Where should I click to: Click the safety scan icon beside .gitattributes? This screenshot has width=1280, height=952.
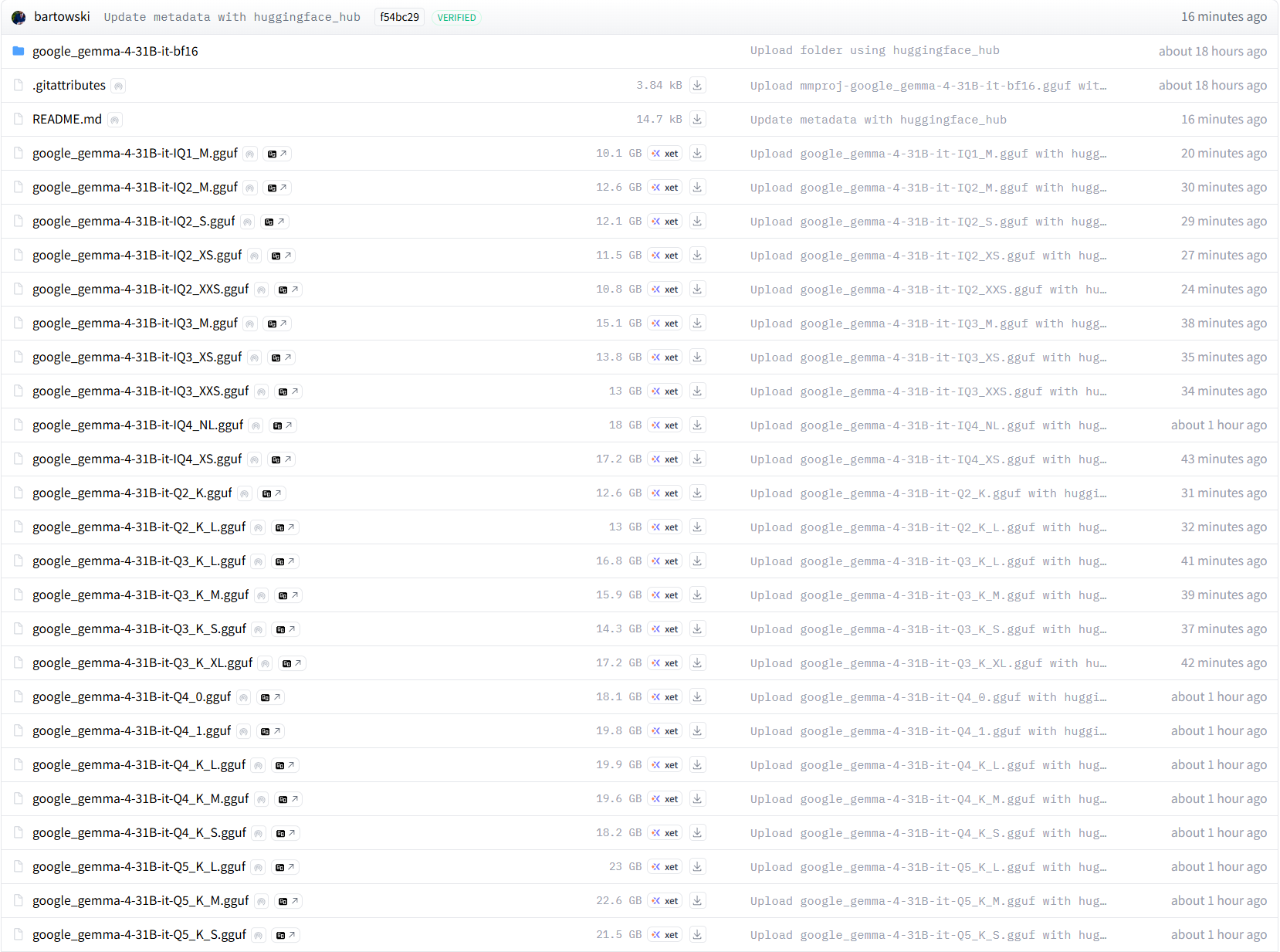(x=118, y=86)
